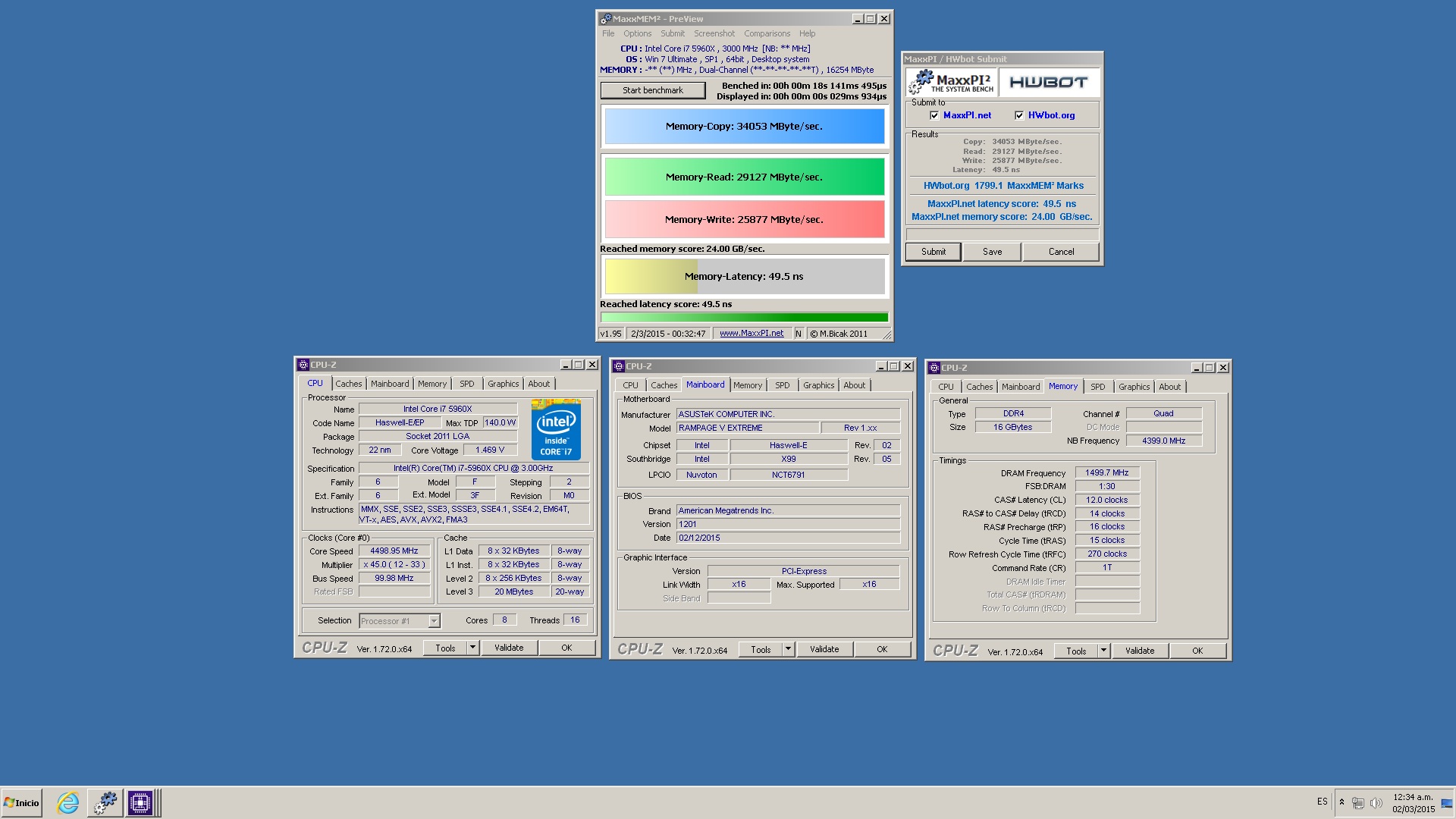Open Internet Explorer from the taskbar
The width and height of the screenshot is (1456, 819).
click(x=68, y=802)
